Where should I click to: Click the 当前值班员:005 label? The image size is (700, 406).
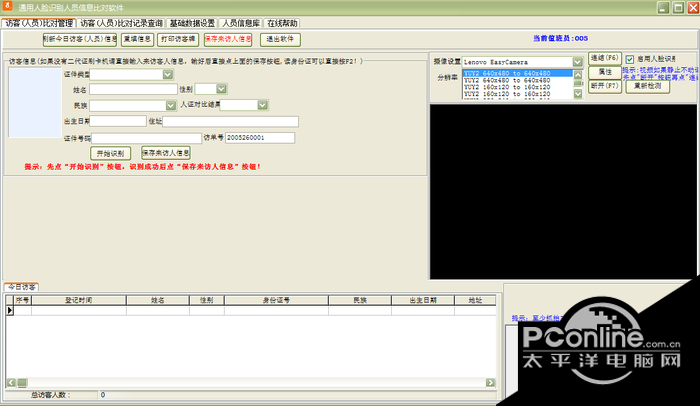point(560,38)
